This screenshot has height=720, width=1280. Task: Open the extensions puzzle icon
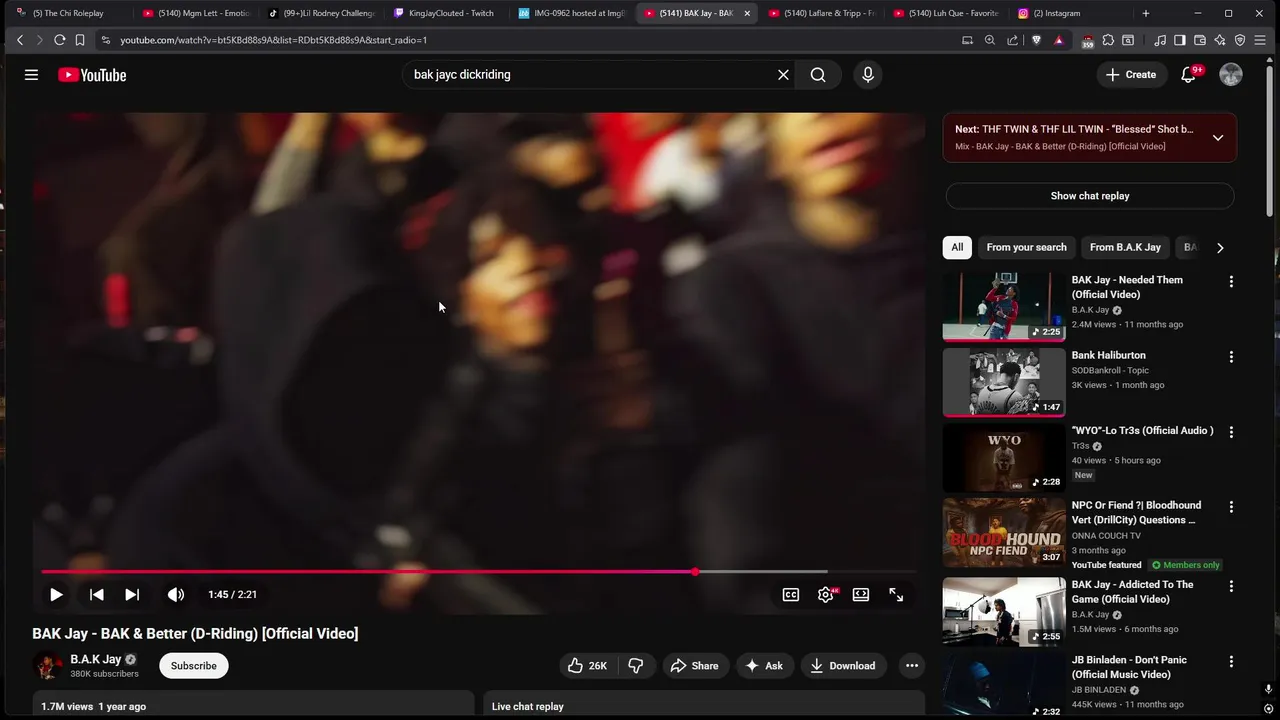[1108, 40]
